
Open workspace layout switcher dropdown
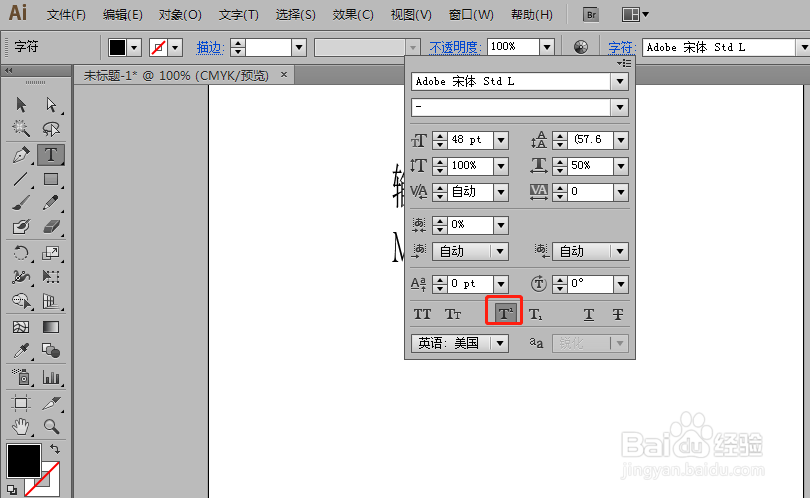click(x=635, y=14)
